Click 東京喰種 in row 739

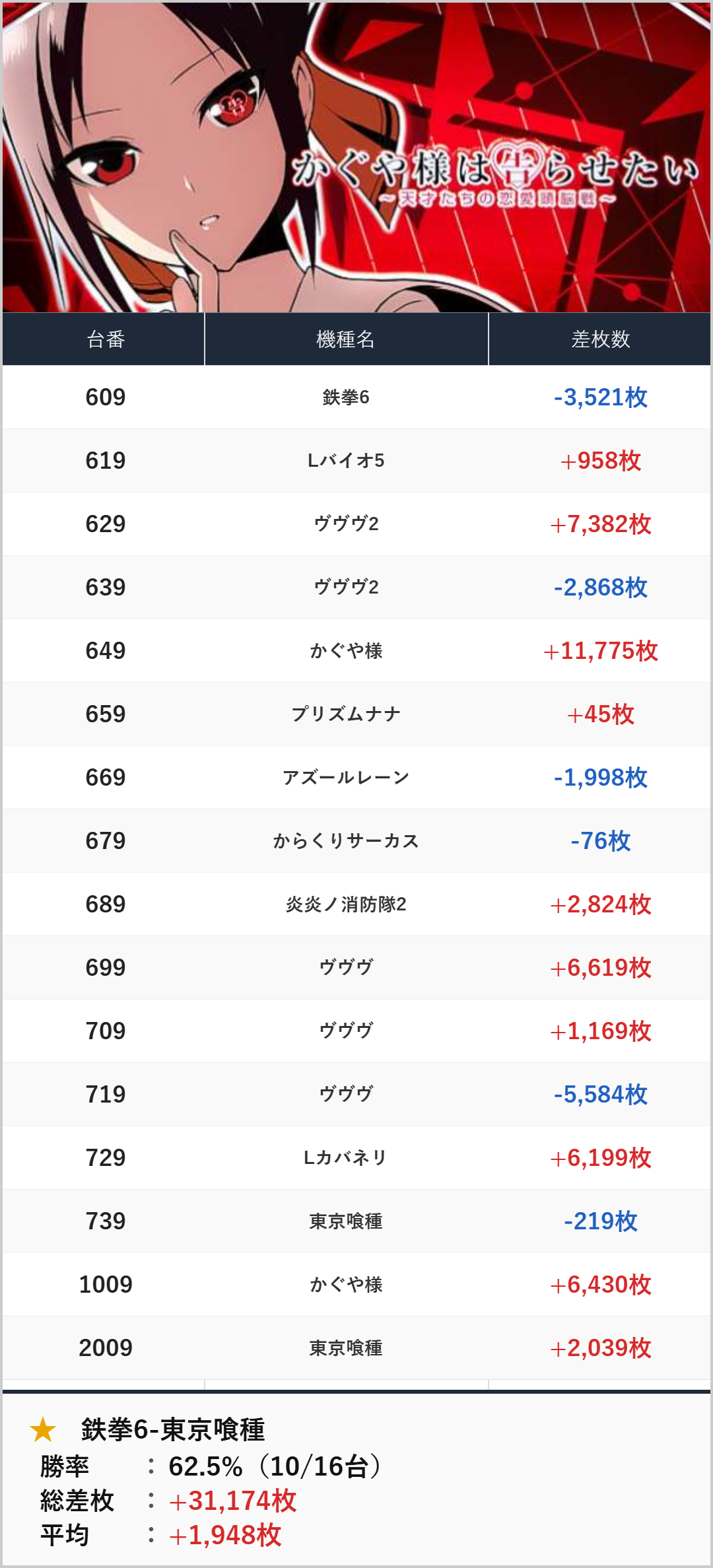(x=346, y=1221)
